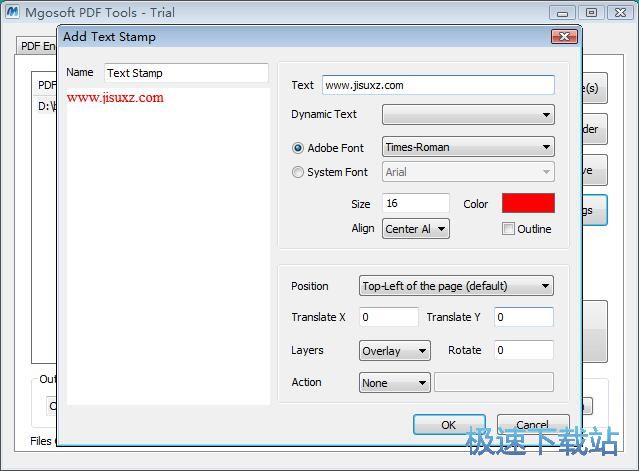Open the Arial system font dropdown
The width and height of the screenshot is (639, 471).
pyautogui.click(x=468, y=172)
